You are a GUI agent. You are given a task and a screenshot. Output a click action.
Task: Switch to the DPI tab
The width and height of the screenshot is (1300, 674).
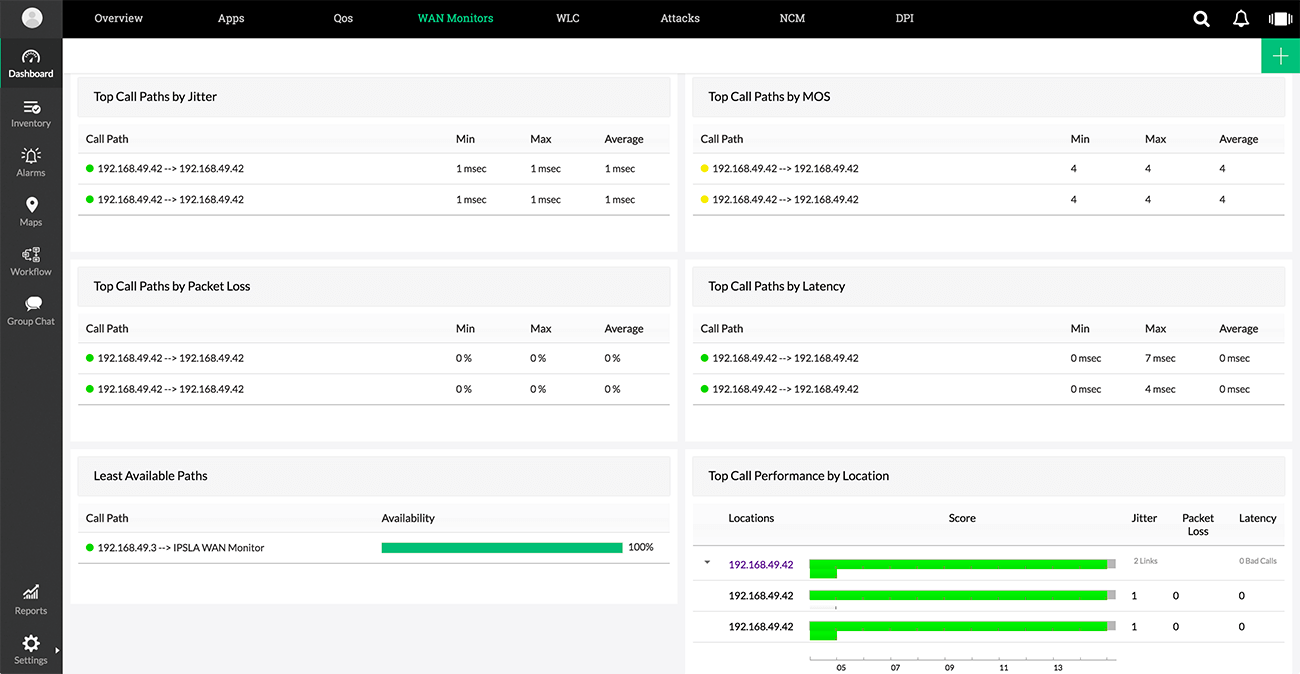click(905, 18)
